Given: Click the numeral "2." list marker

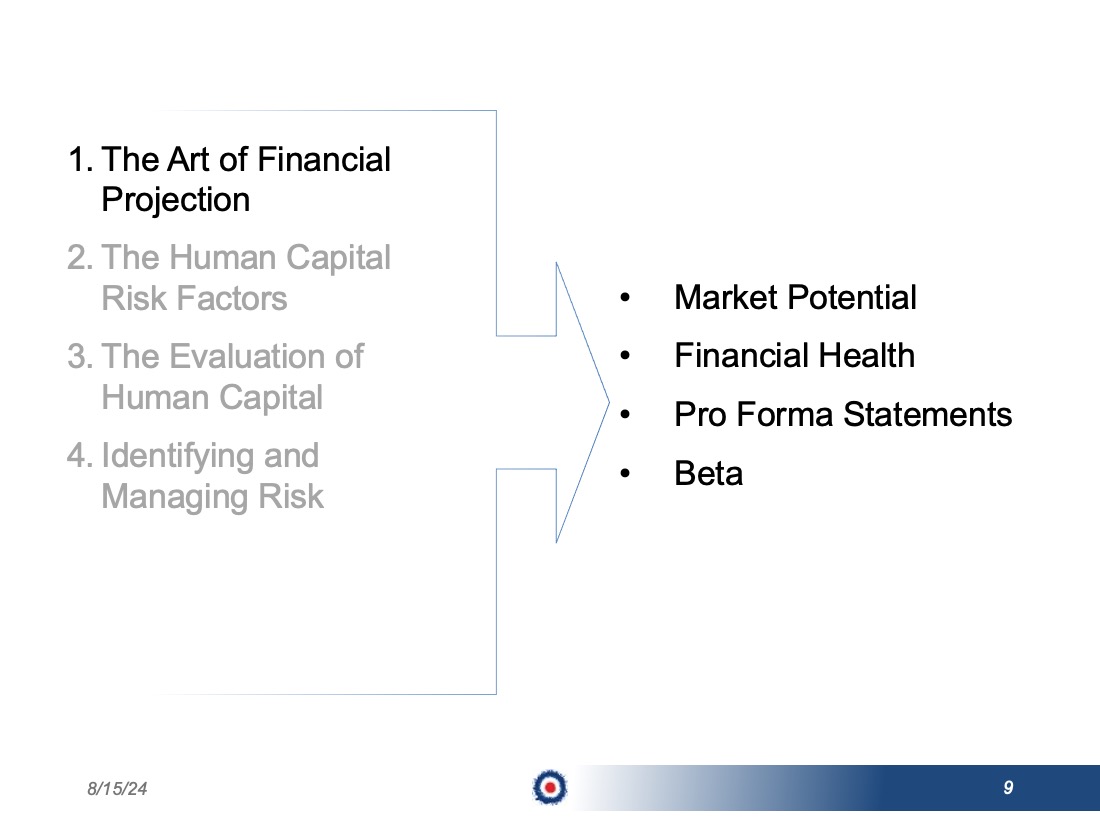Looking at the screenshot, I should 80,258.
